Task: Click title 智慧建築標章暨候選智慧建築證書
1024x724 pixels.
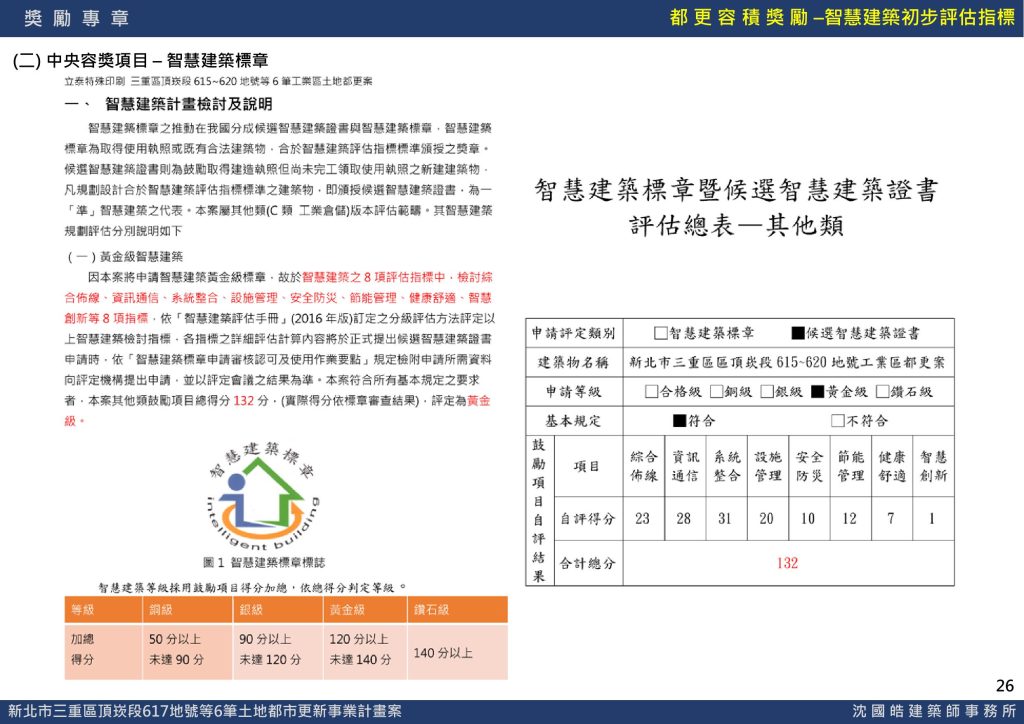Action: point(737,190)
